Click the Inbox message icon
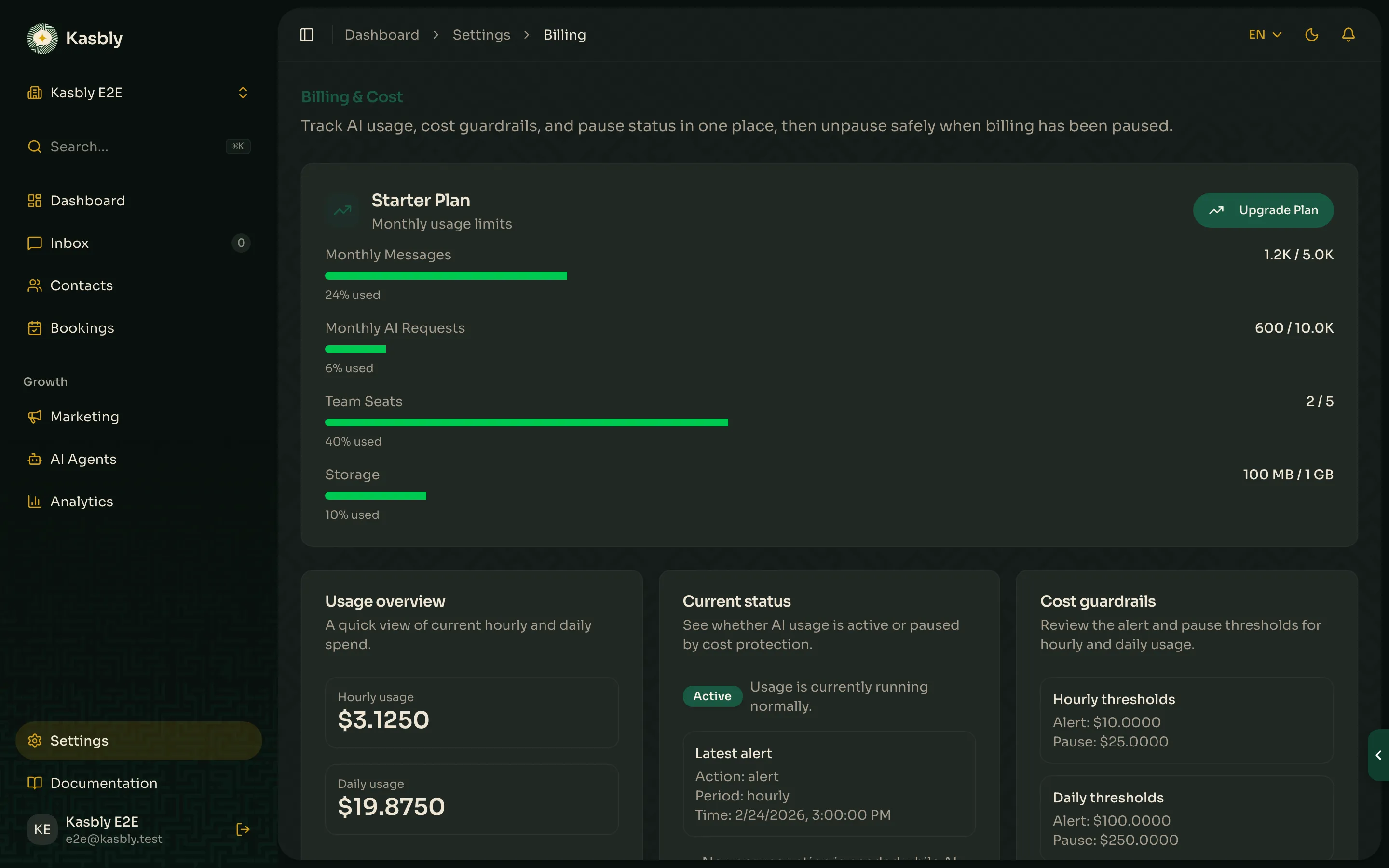 pos(34,243)
